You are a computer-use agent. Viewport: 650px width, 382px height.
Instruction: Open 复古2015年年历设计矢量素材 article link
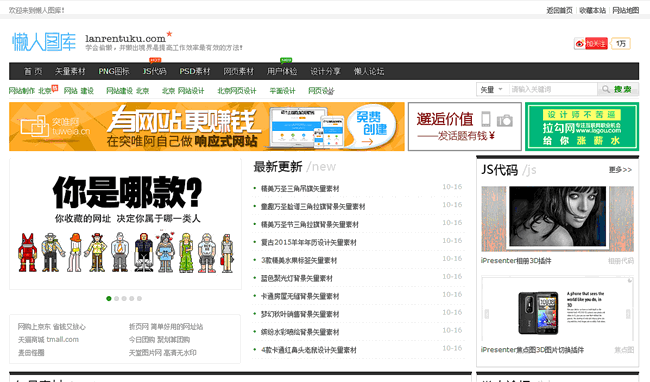pos(308,242)
